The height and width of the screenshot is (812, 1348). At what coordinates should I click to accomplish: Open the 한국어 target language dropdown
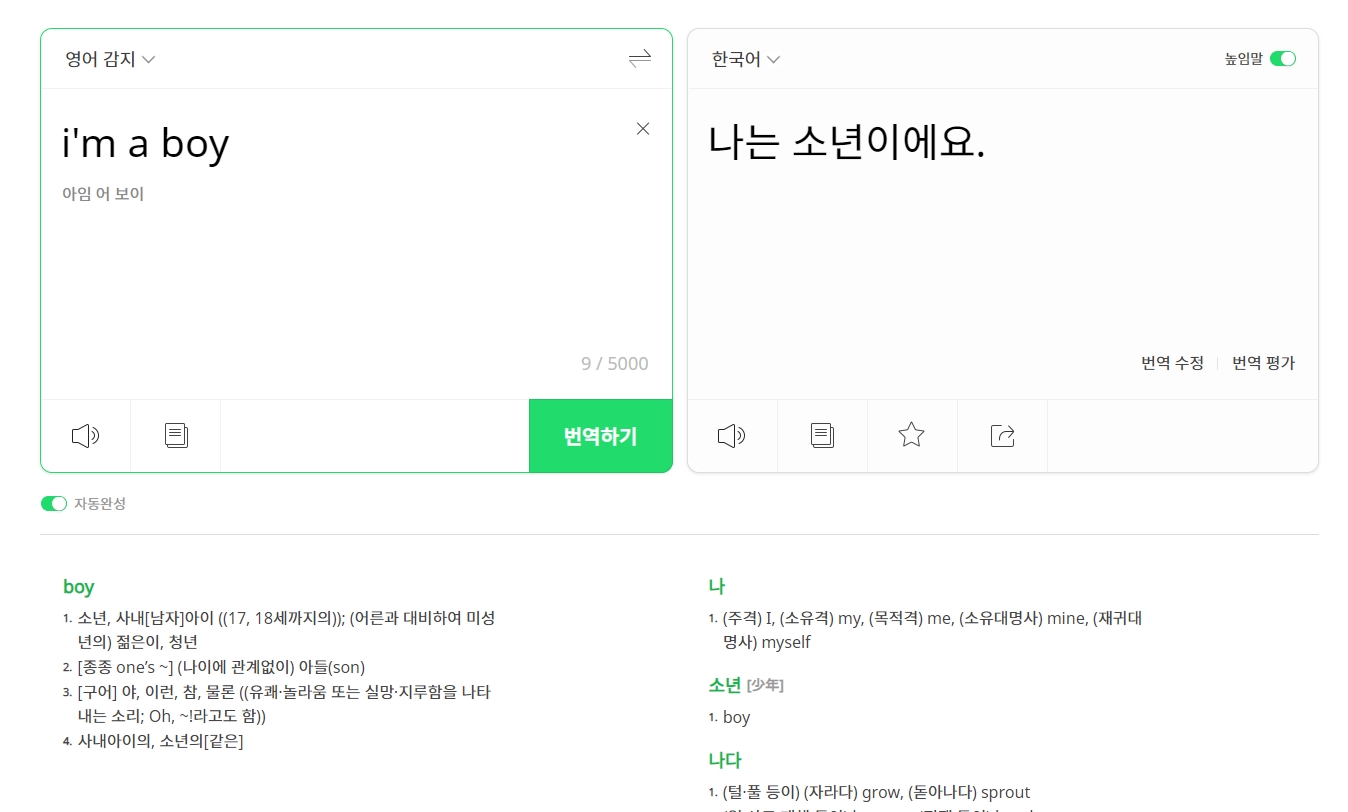point(744,59)
